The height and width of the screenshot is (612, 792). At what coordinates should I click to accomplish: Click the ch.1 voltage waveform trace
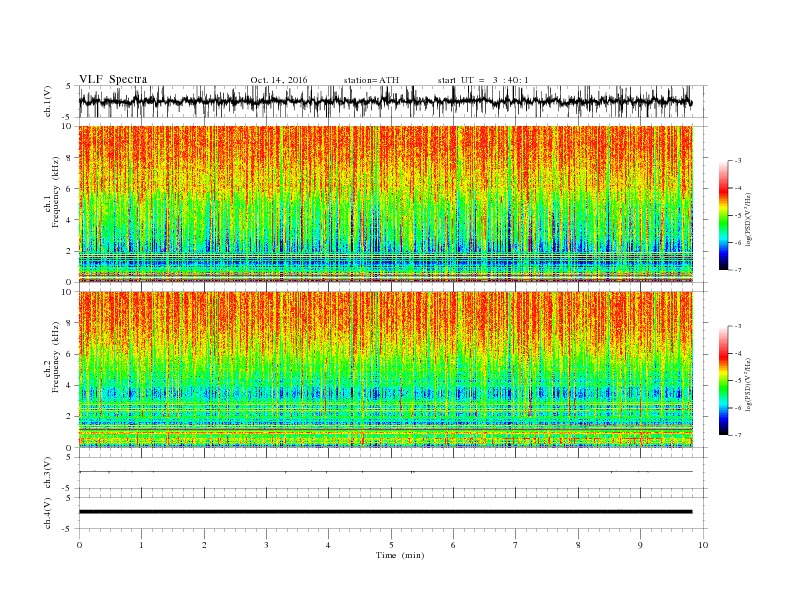[385, 102]
